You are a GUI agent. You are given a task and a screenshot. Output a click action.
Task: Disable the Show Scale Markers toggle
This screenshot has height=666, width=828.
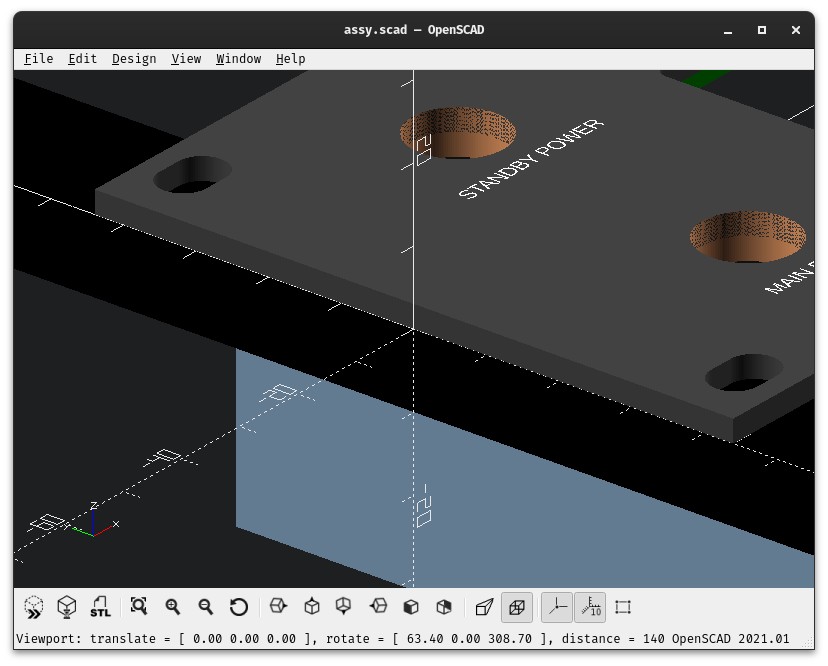pyautogui.click(x=590, y=607)
